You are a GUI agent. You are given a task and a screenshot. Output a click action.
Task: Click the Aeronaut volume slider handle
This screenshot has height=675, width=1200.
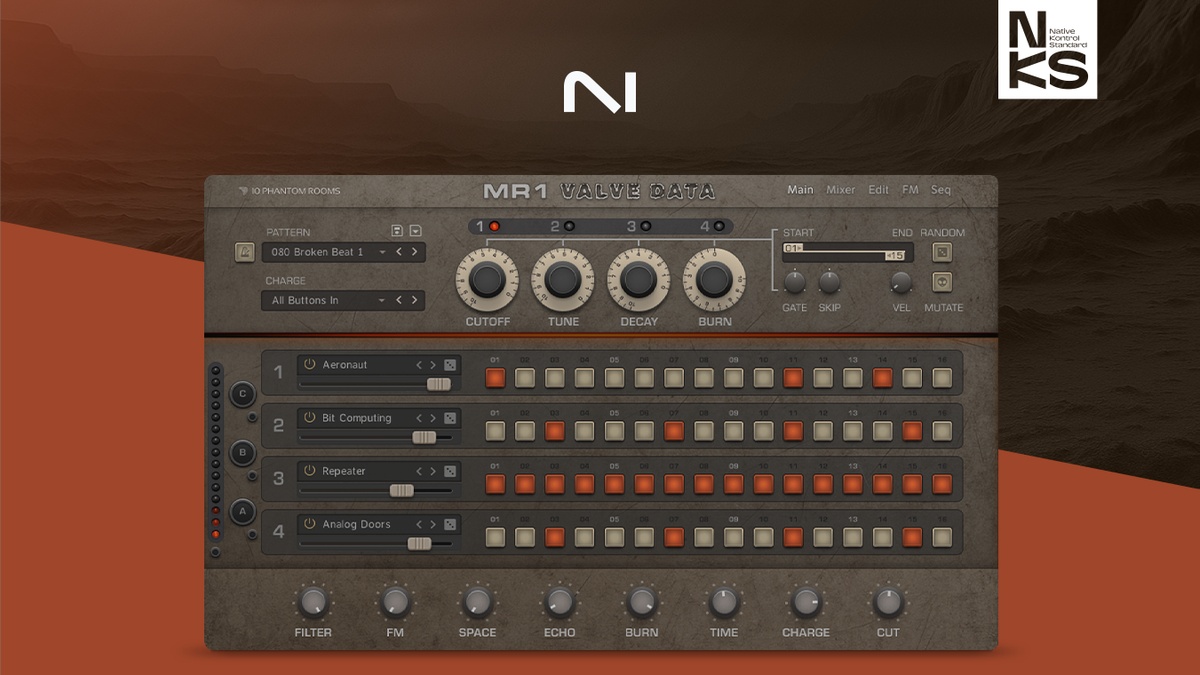pyautogui.click(x=439, y=384)
